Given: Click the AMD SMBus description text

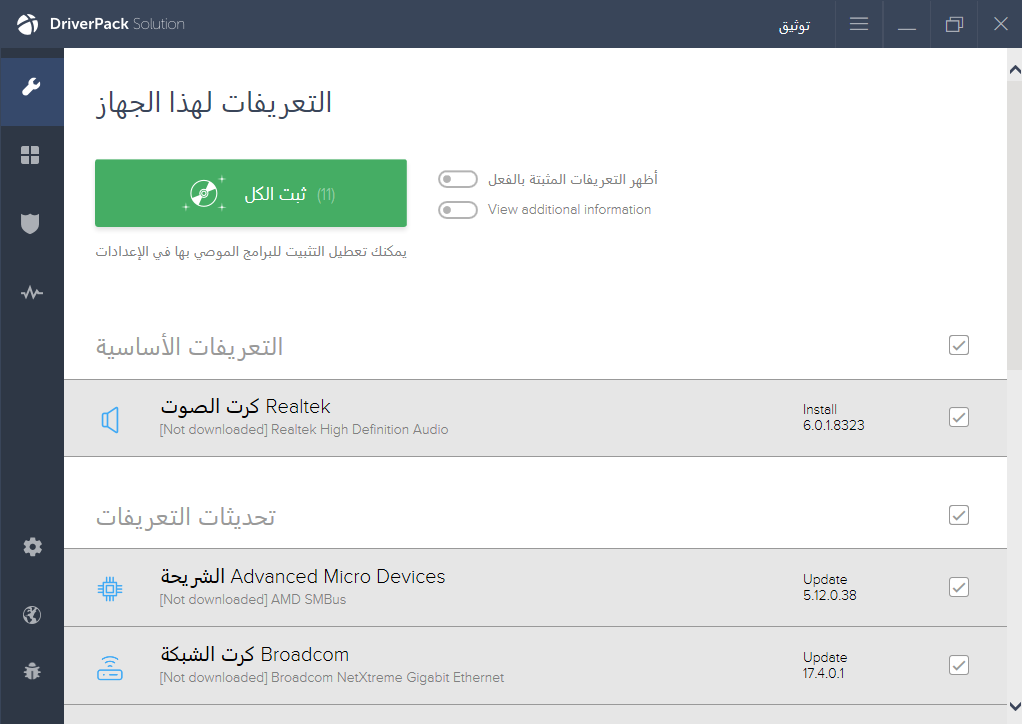Looking at the screenshot, I should pos(308,600).
